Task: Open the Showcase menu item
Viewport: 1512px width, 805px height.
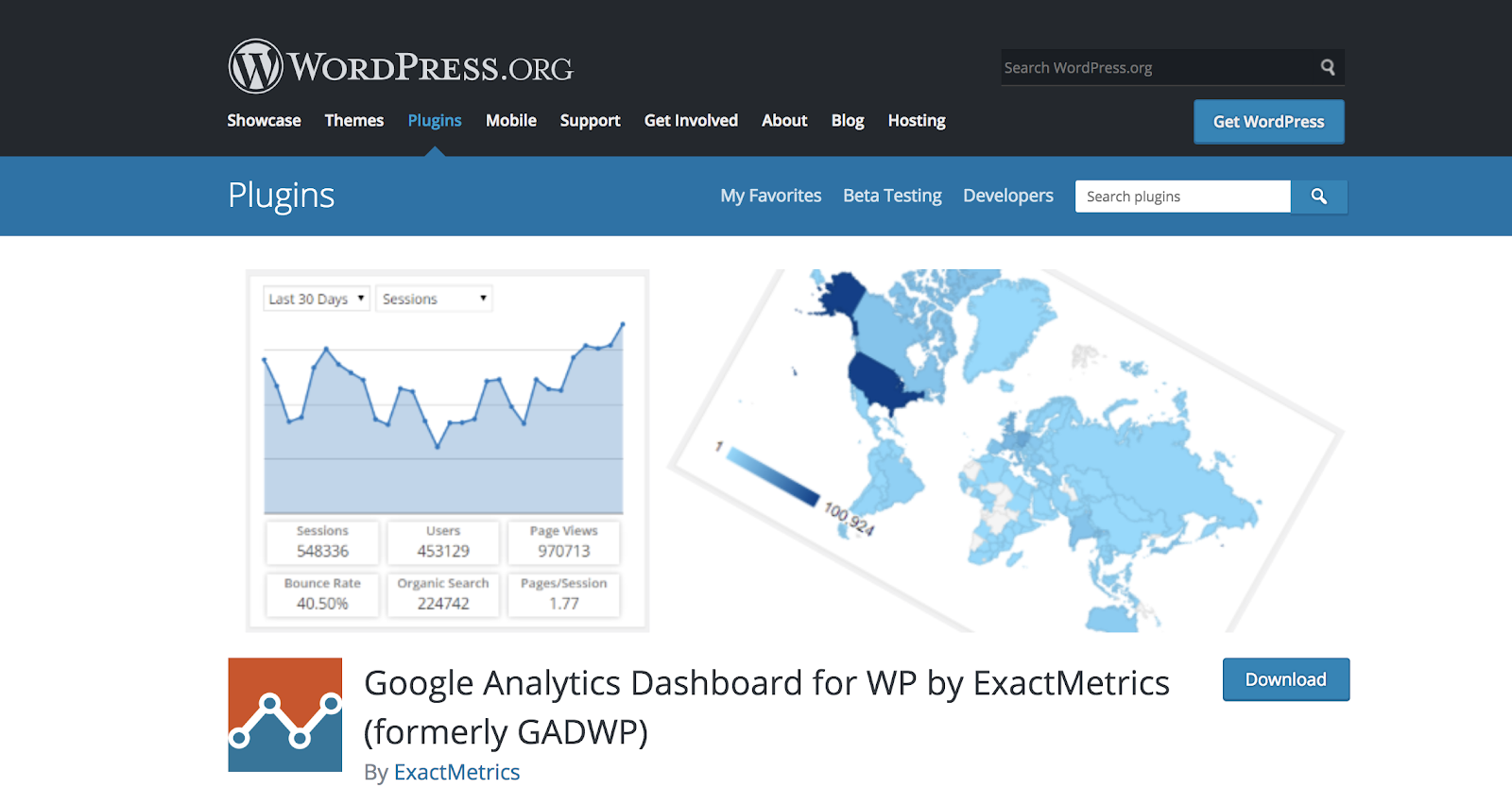Action: 264,120
